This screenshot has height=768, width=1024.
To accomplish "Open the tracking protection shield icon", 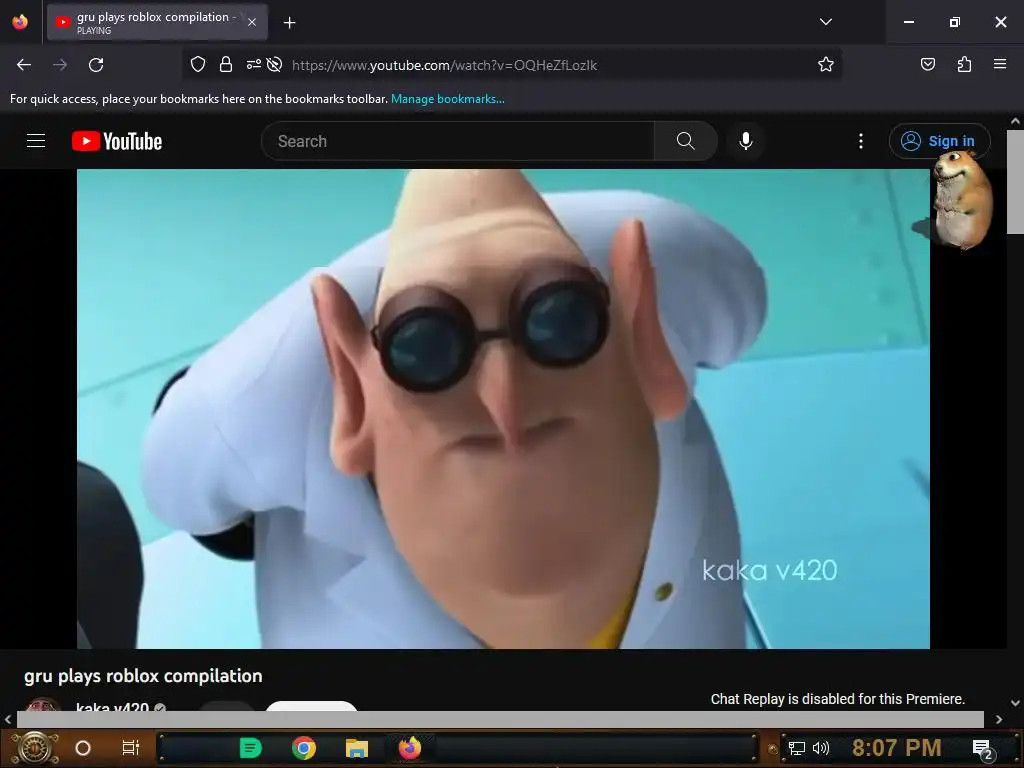I will 198,64.
